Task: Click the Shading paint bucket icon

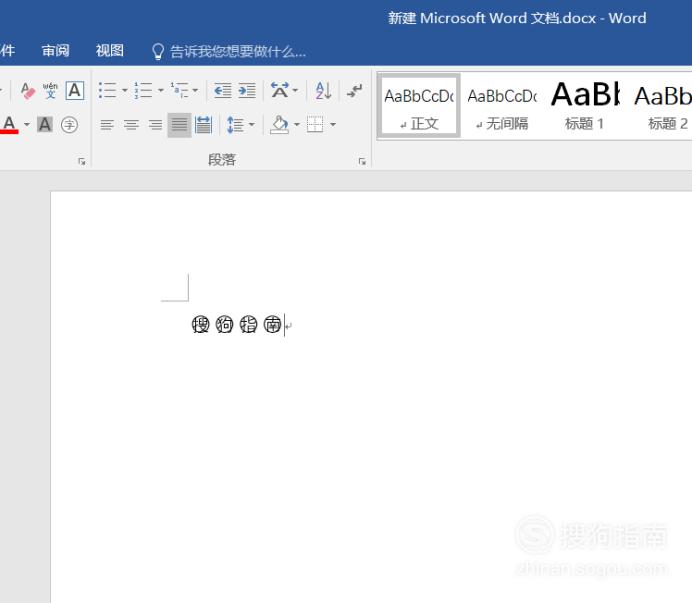Action: 279,125
